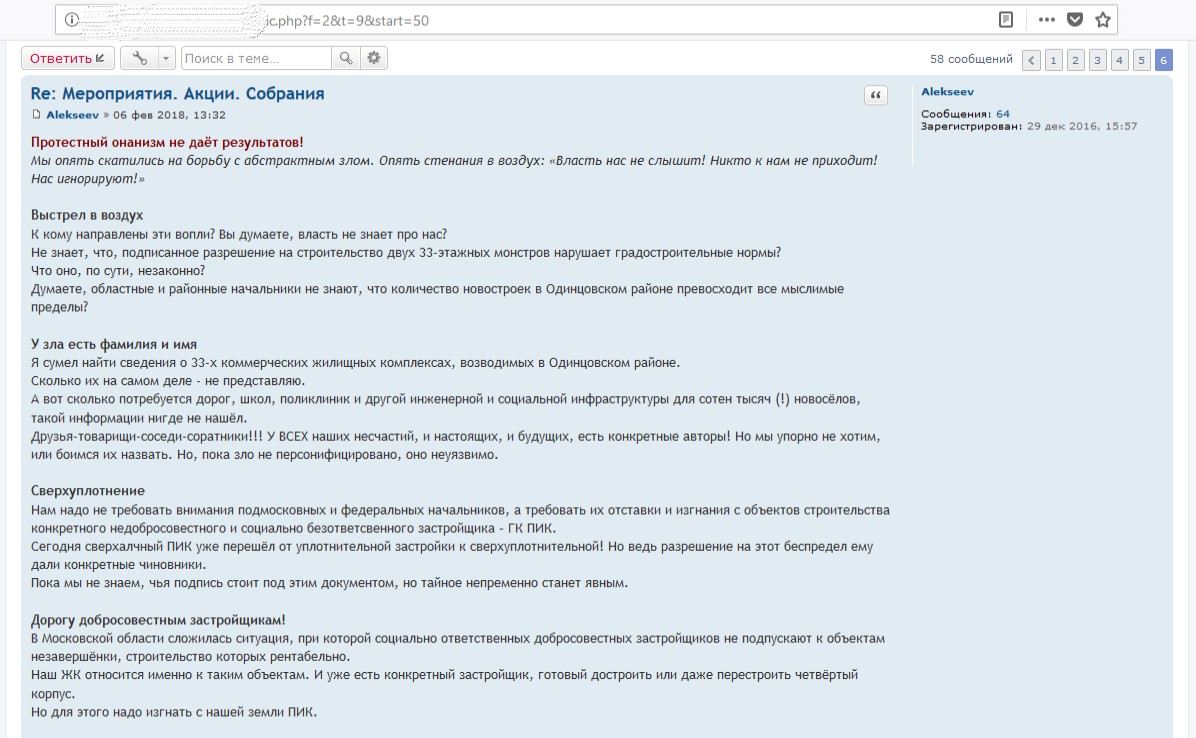Open Alekseev profile in right sidebar
The width and height of the screenshot is (1196, 738).
(947, 92)
